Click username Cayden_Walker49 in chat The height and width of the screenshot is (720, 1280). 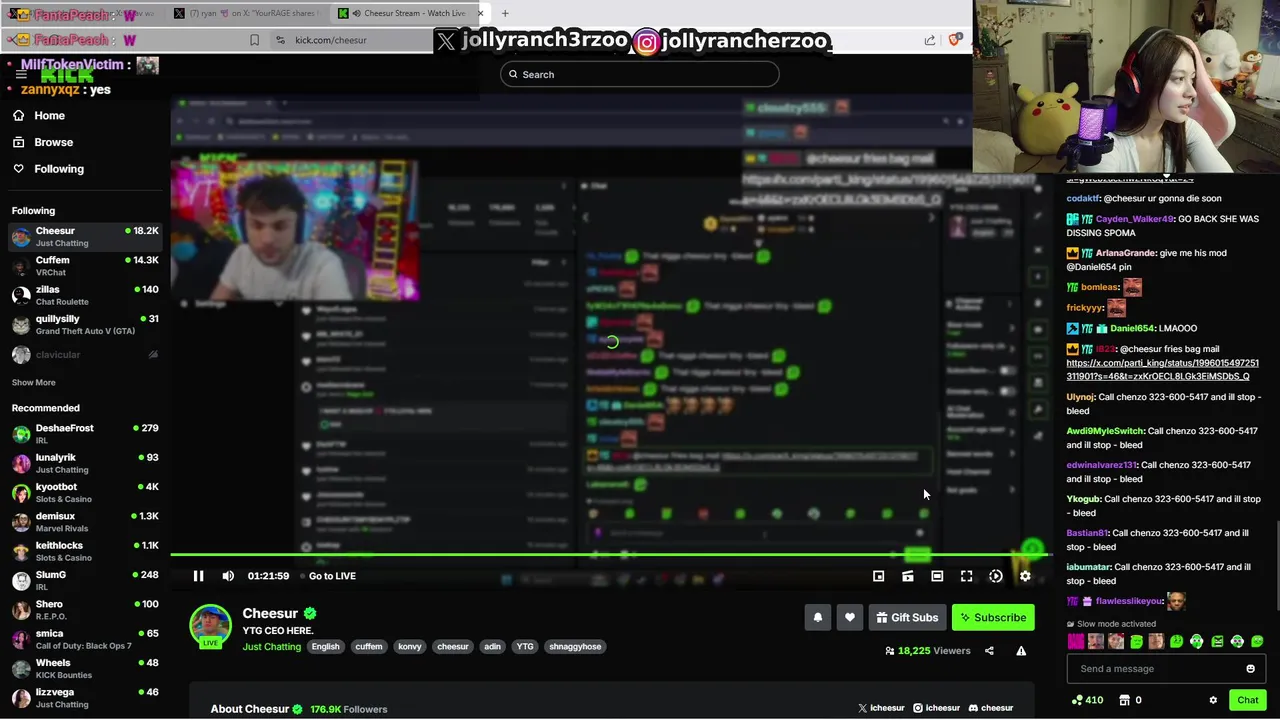tap(1134, 219)
